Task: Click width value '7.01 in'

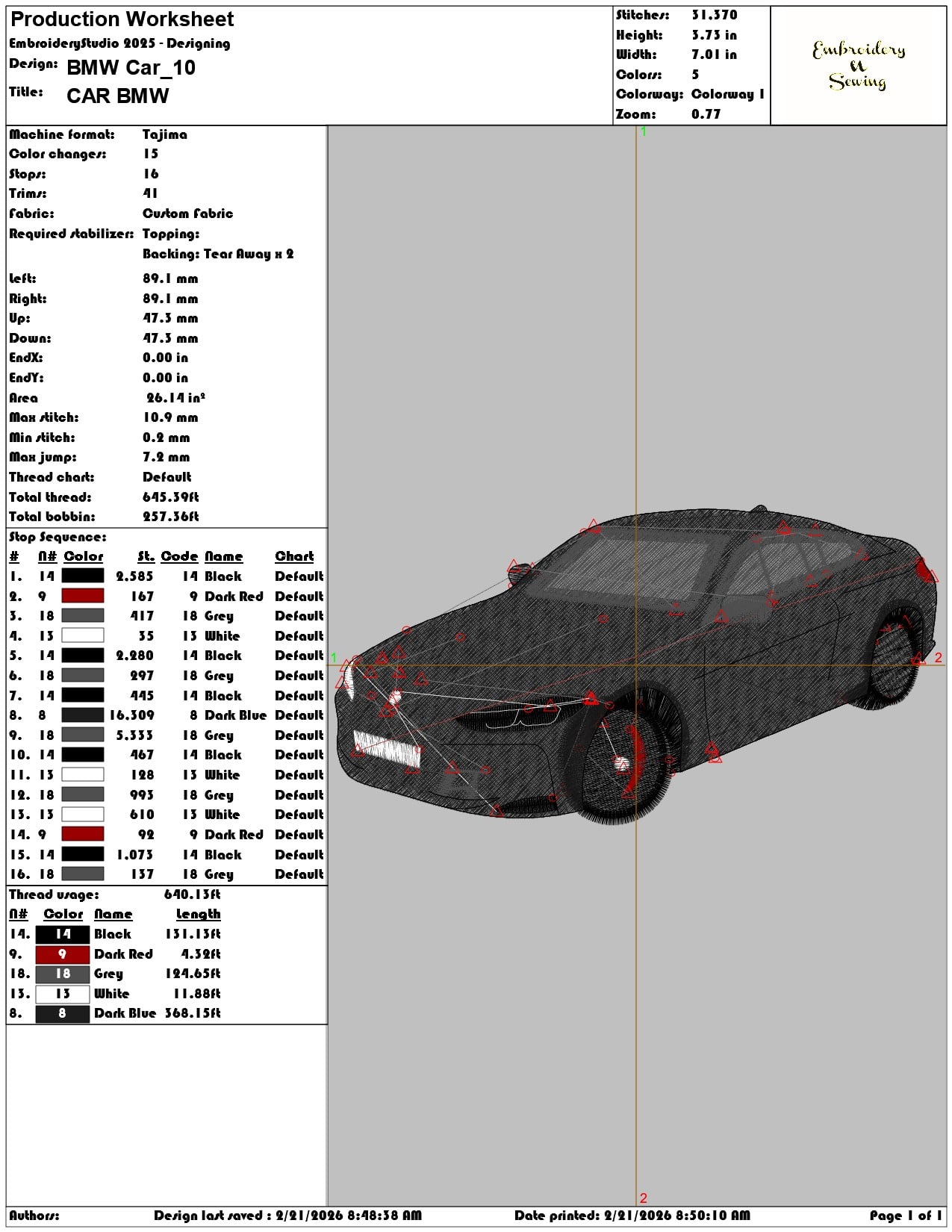Action: click(714, 55)
